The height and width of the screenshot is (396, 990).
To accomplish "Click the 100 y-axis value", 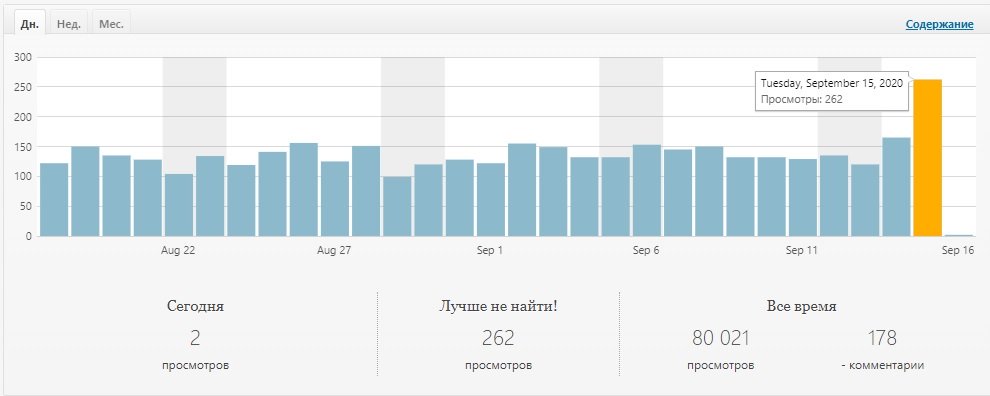I will pyautogui.click(x=24, y=177).
